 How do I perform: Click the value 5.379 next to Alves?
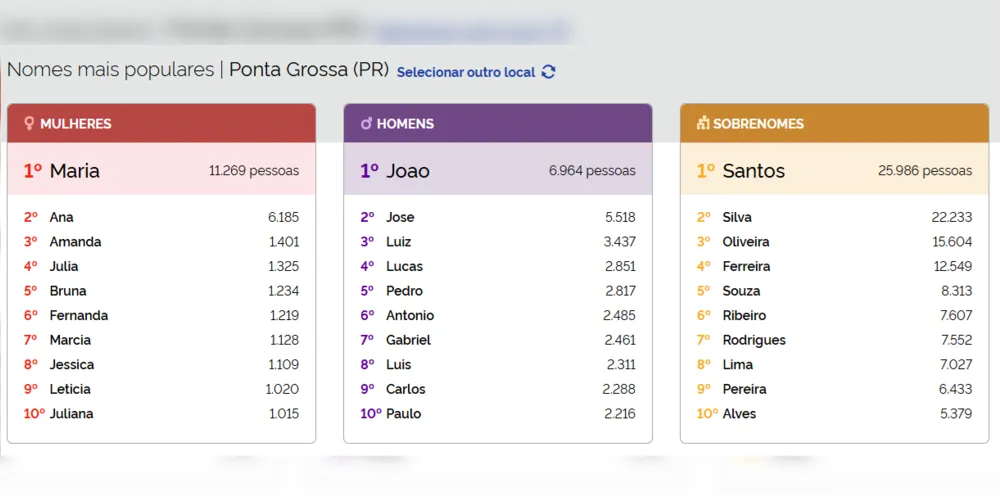pos(956,414)
